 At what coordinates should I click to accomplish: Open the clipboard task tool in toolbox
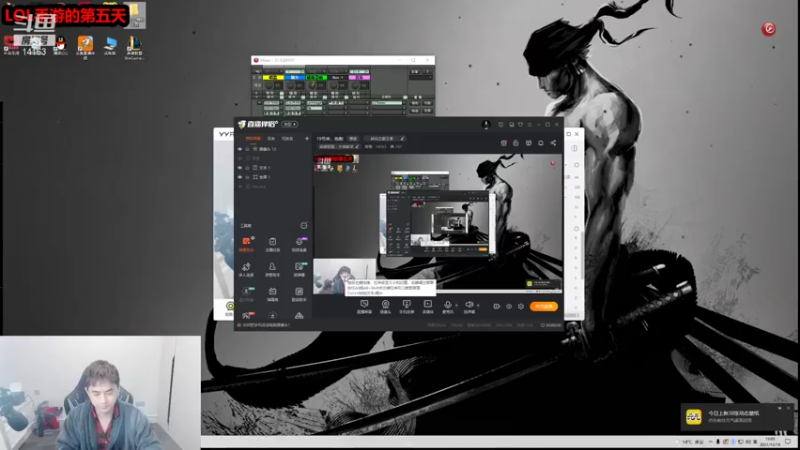(x=272, y=244)
